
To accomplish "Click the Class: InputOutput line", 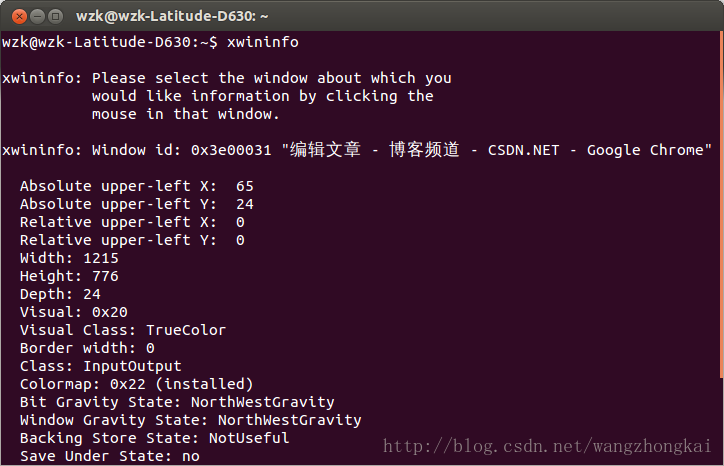I will click(x=101, y=366).
